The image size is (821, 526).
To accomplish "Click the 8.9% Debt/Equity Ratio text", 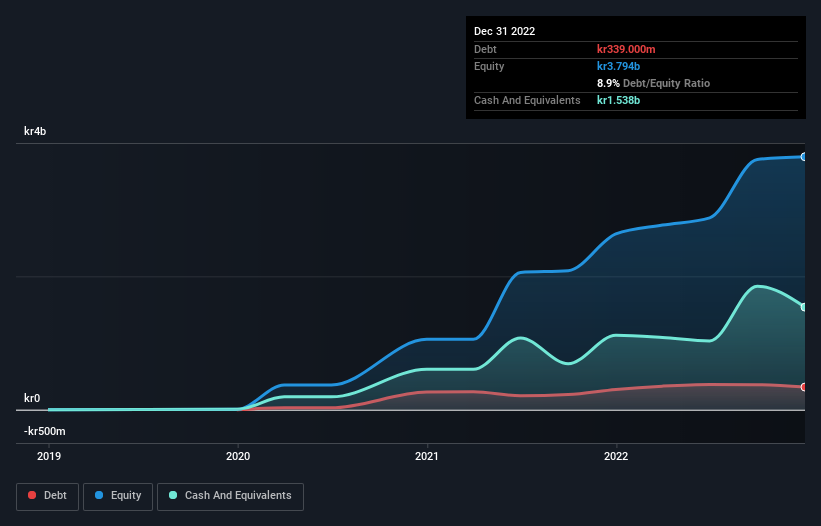I will click(x=653, y=83).
